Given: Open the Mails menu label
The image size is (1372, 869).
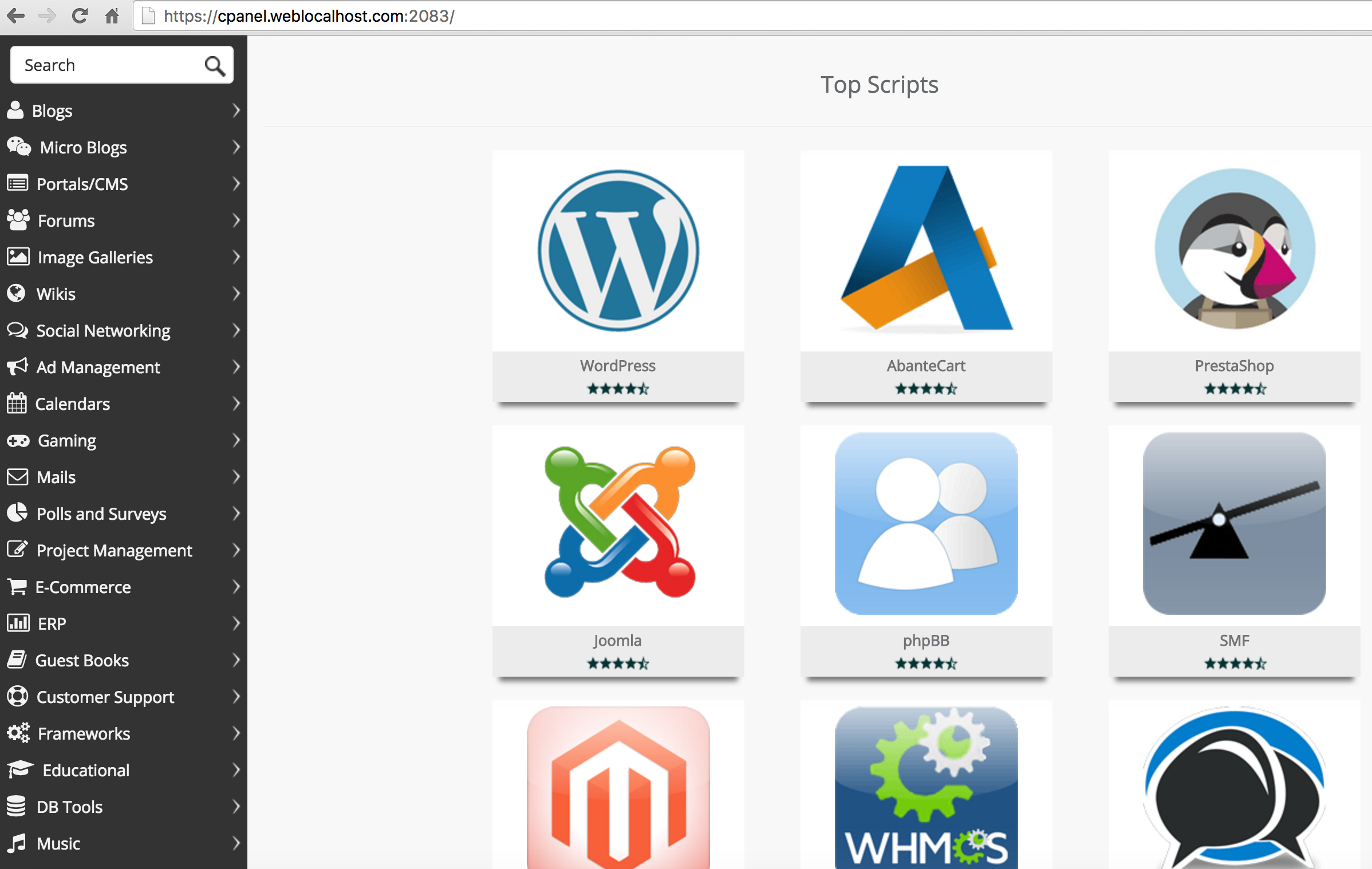Looking at the screenshot, I should 56,477.
